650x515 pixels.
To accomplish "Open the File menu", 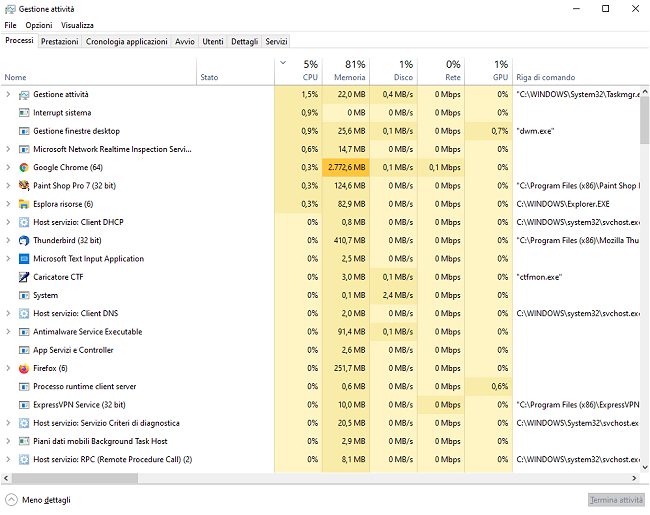I will coord(10,25).
